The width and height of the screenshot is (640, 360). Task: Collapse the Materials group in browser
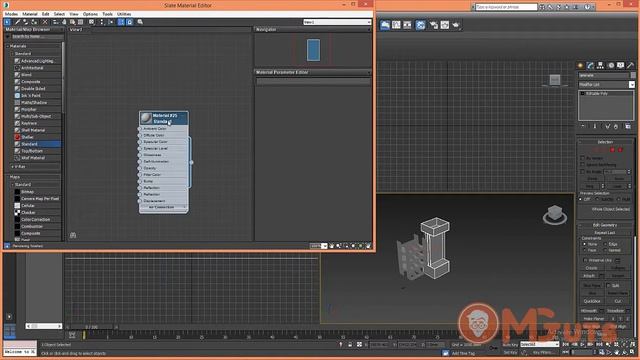pyautogui.click(x=8, y=46)
